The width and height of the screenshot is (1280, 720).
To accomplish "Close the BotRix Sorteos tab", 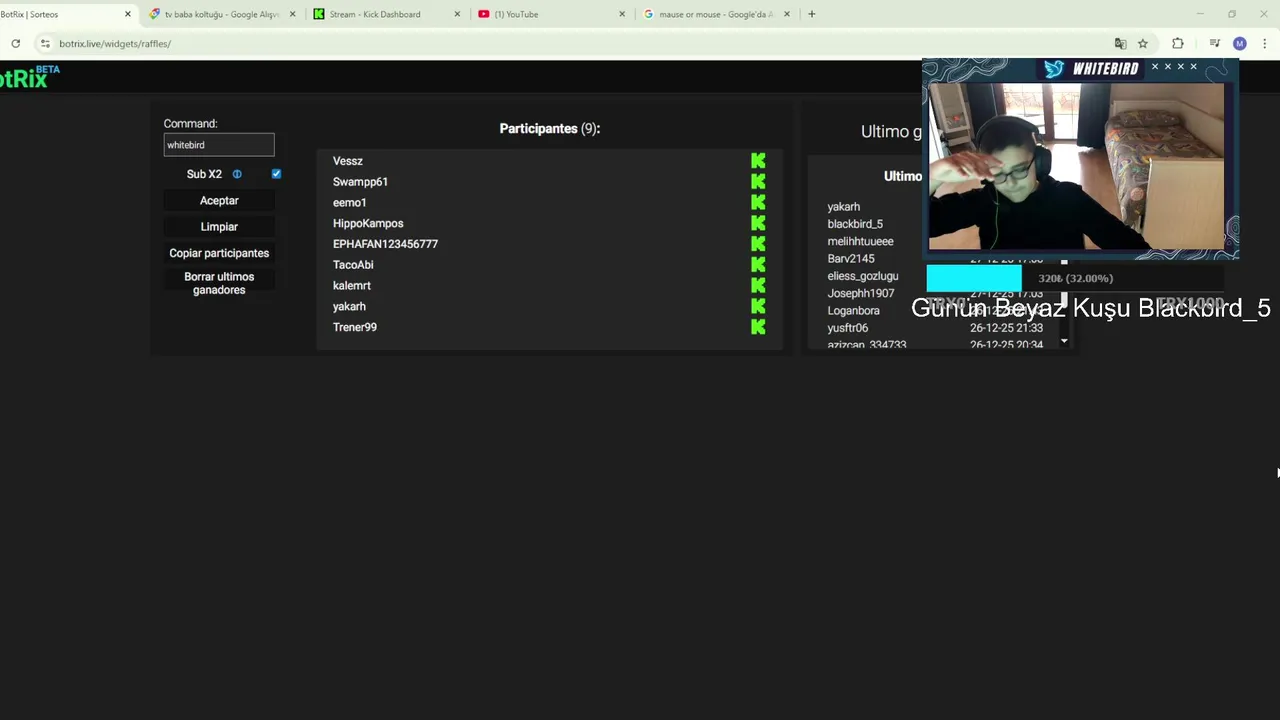I will [x=127, y=14].
